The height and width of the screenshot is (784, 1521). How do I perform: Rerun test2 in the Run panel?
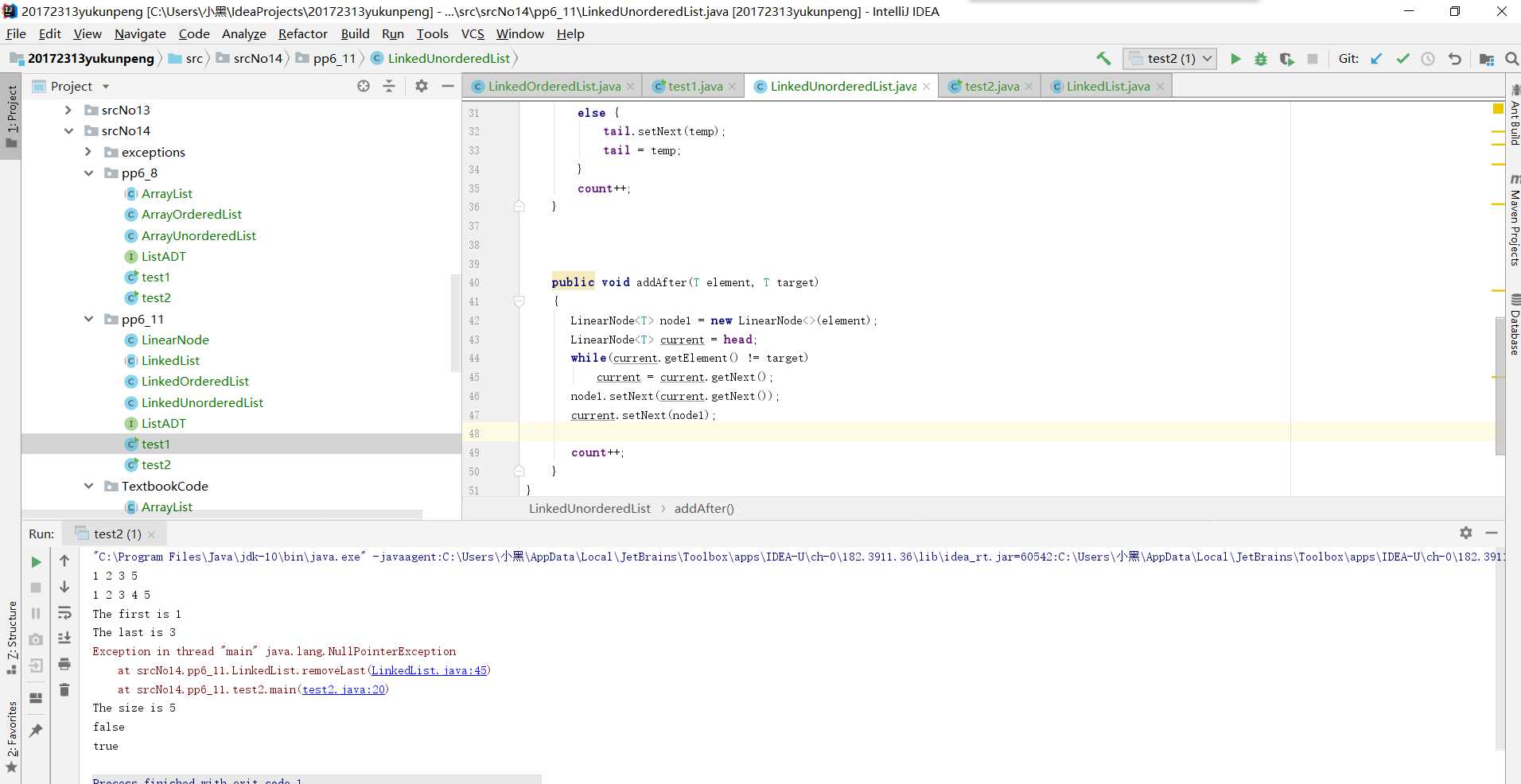pyautogui.click(x=36, y=561)
